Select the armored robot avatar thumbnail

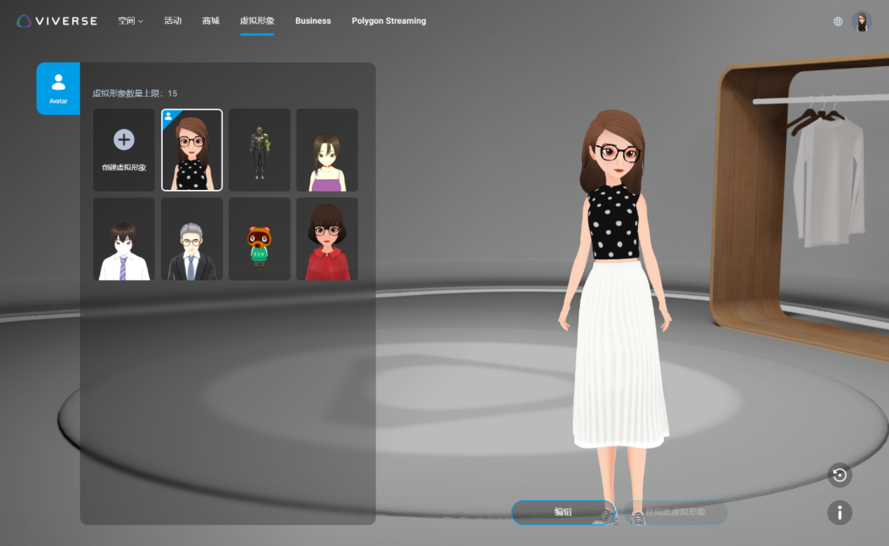pyautogui.click(x=260, y=150)
